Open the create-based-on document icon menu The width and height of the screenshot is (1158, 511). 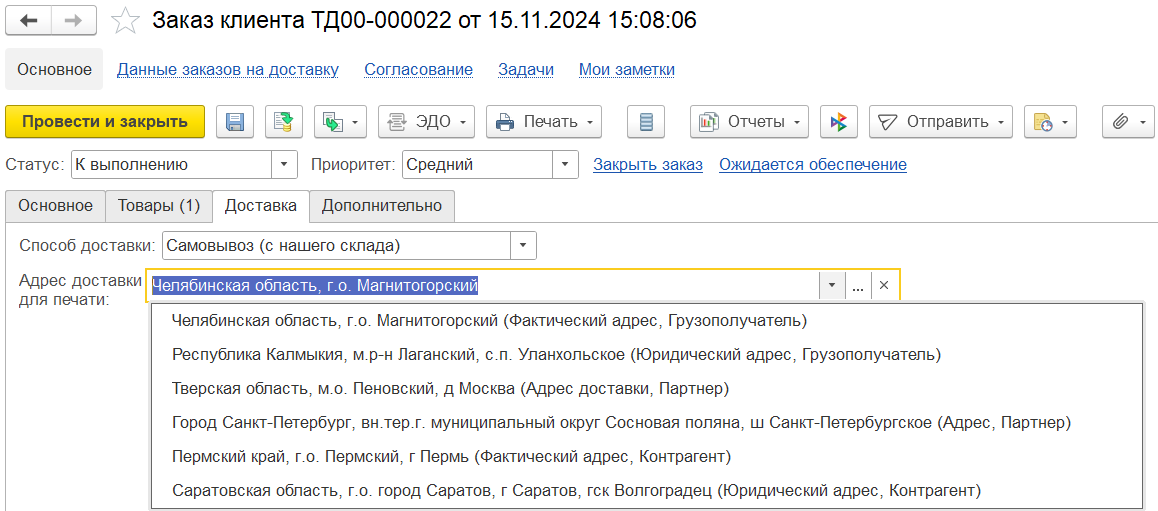pyautogui.click(x=341, y=122)
